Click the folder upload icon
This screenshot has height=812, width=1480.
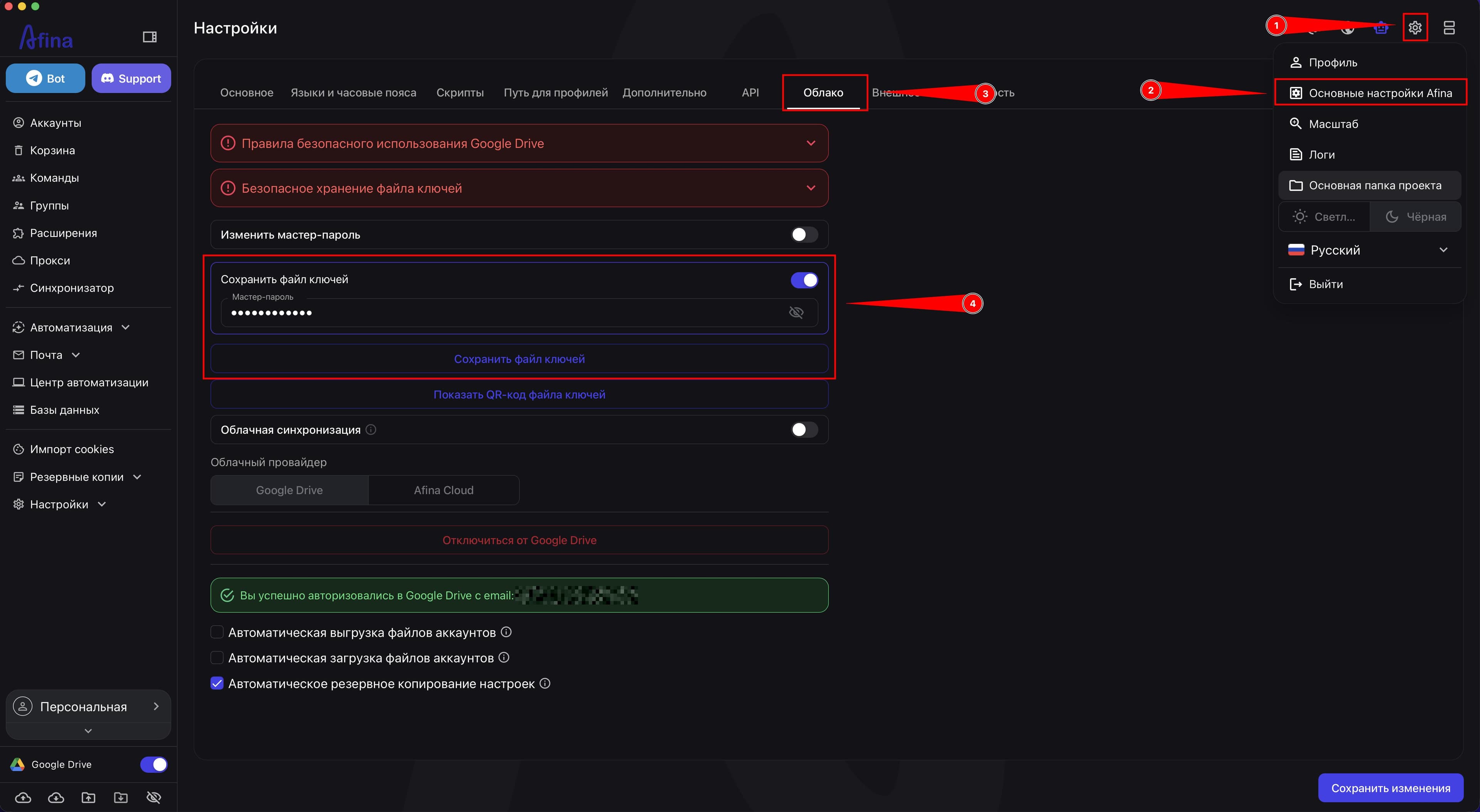click(89, 797)
